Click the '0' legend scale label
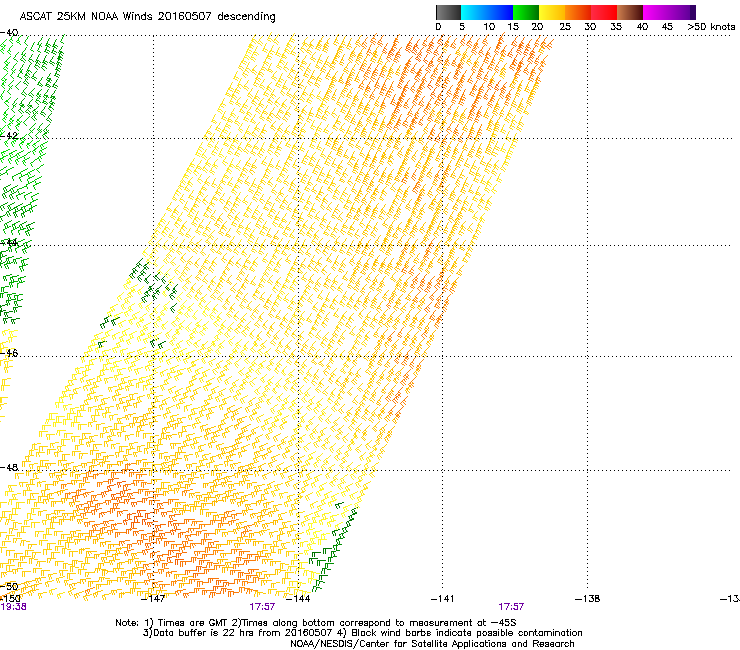The width and height of the screenshot is (740, 650). click(x=438, y=27)
